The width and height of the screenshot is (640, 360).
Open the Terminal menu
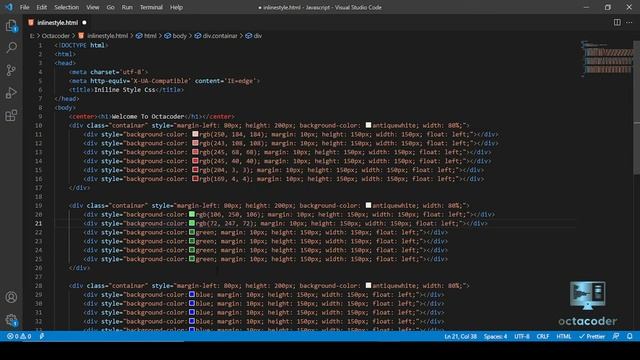point(151,7)
